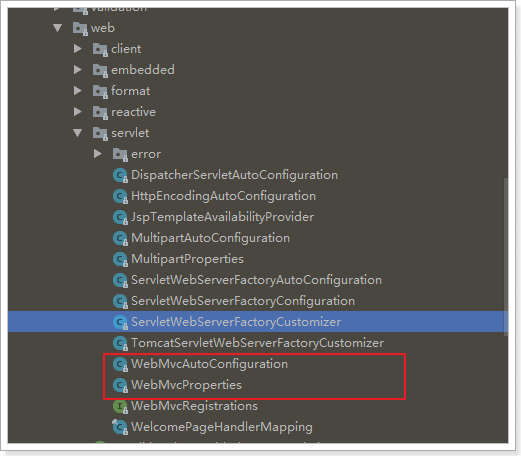Click the DispatcherServletAutoConfiguration class icon

coord(120,175)
